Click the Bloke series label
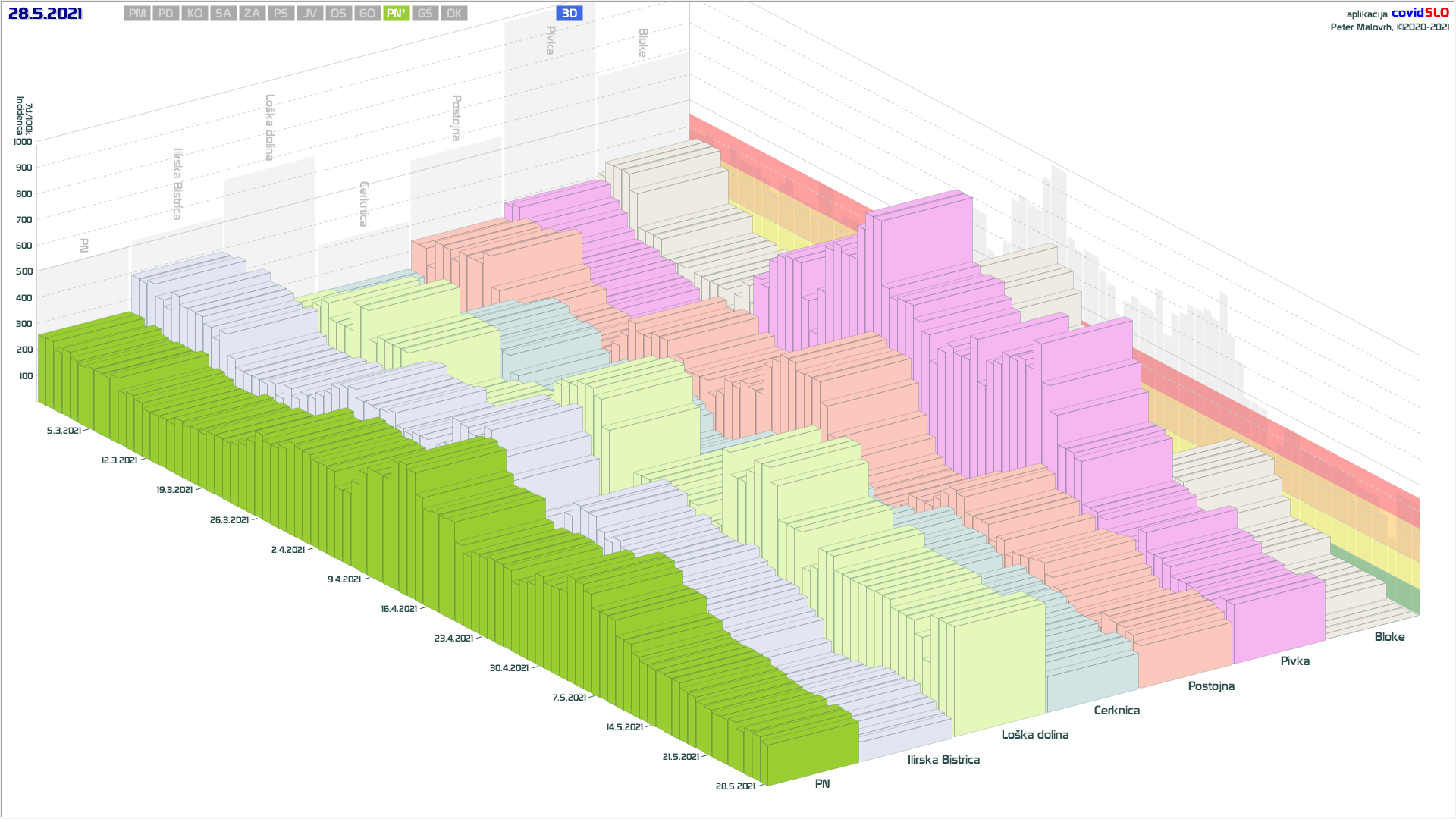The height and width of the screenshot is (819, 1456). point(1389,637)
